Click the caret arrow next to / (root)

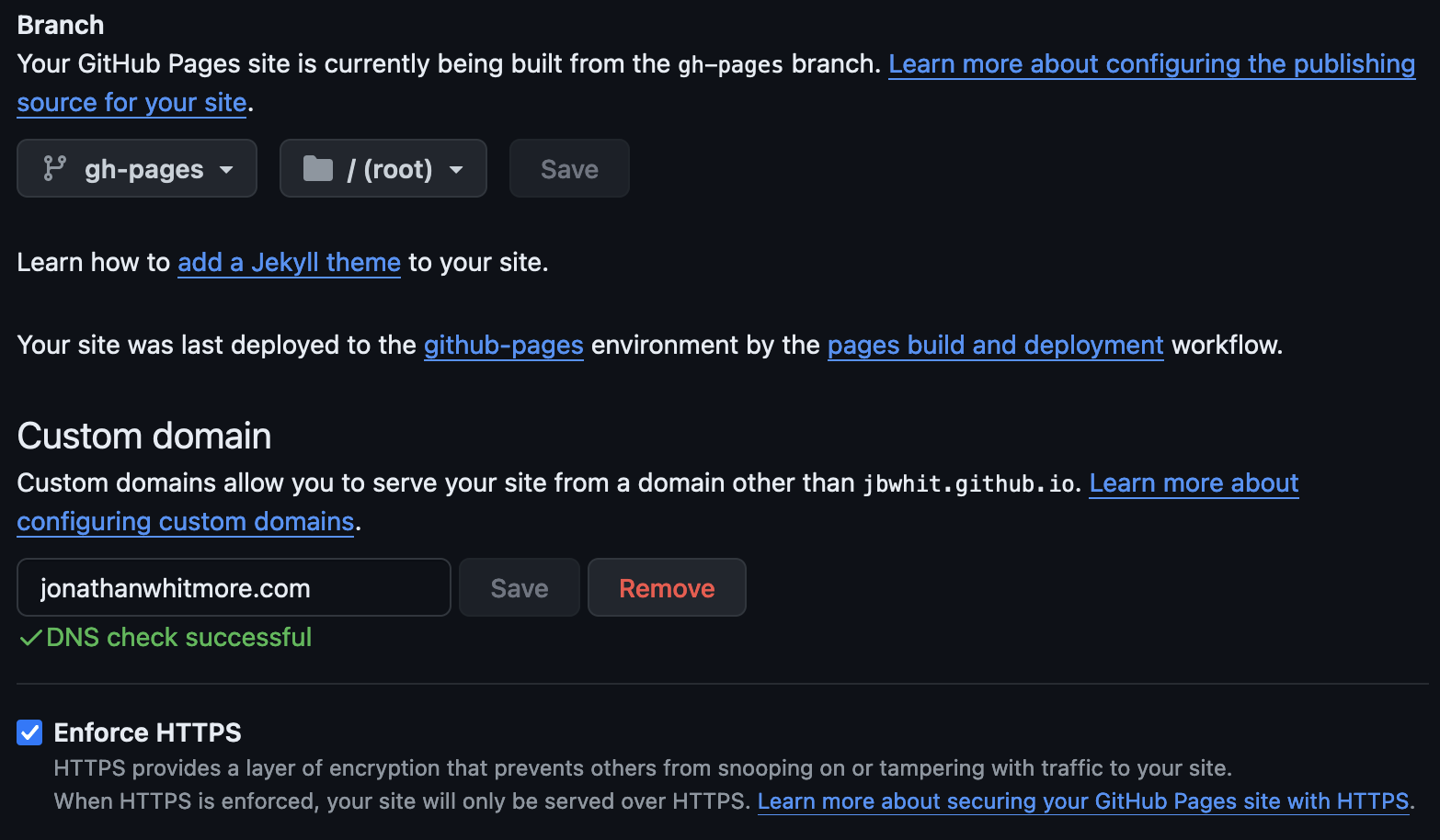click(x=456, y=170)
